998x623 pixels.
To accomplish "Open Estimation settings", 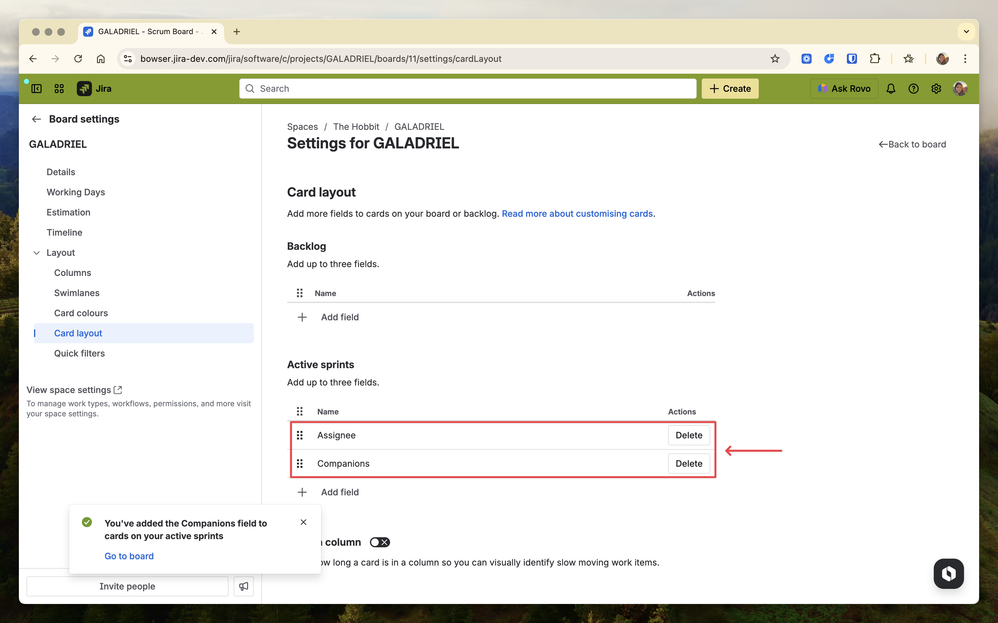I will point(68,213).
